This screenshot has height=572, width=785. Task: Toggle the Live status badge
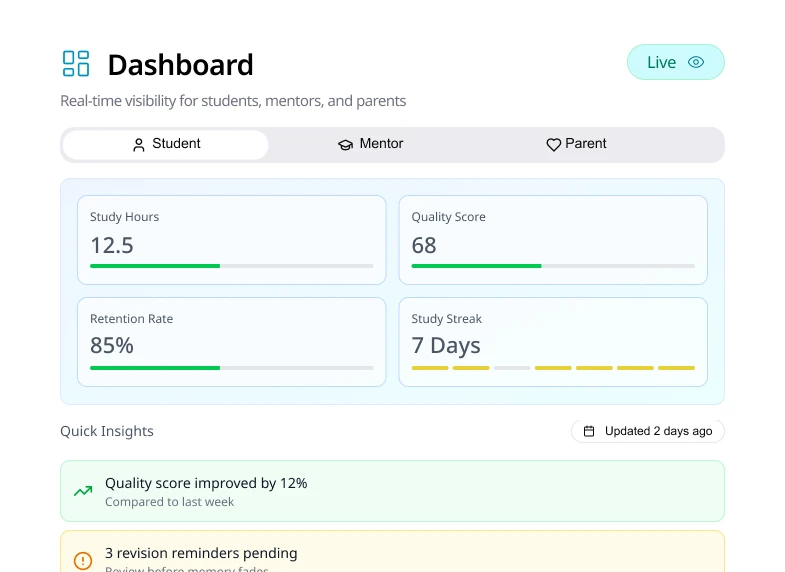click(675, 62)
